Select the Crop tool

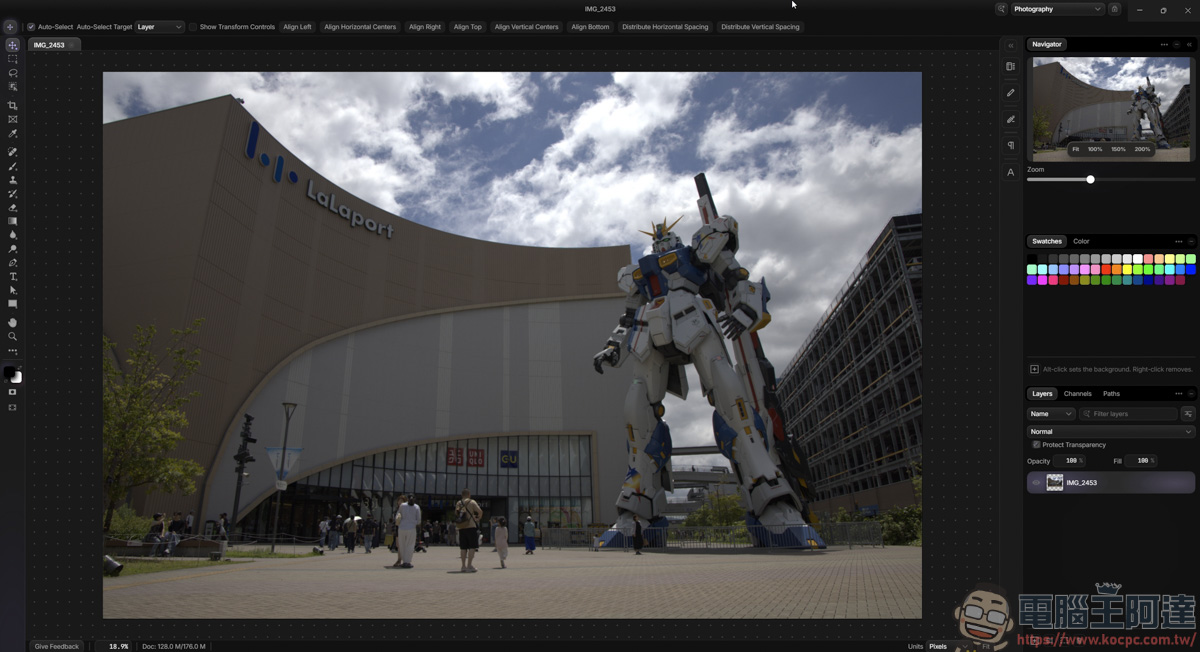(x=13, y=105)
